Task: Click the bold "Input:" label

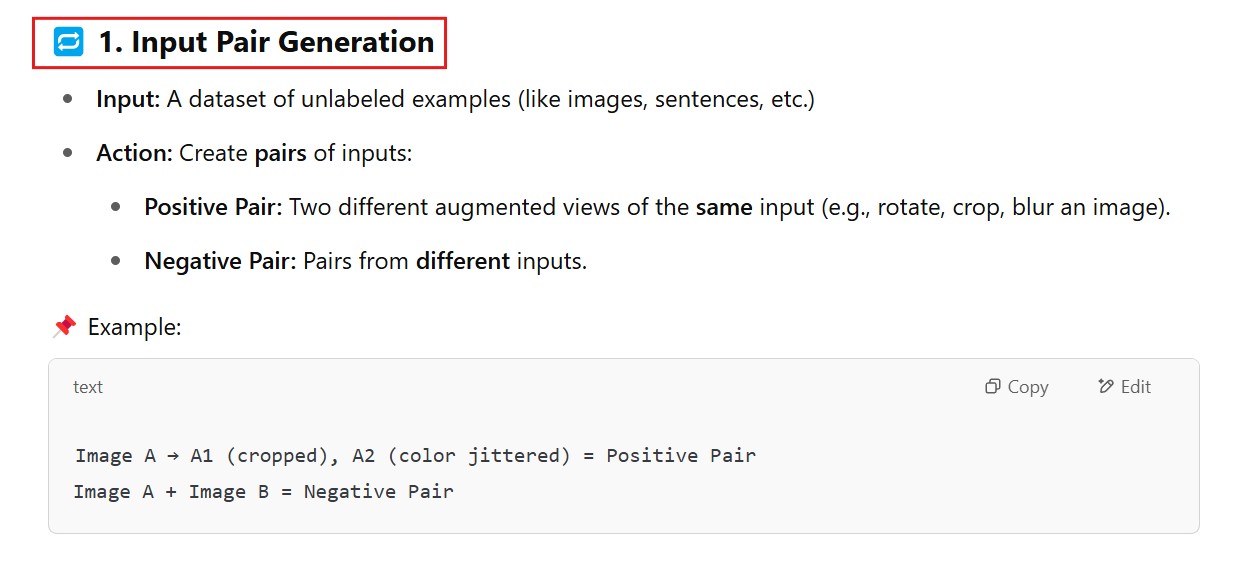Action: coord(128,100)
